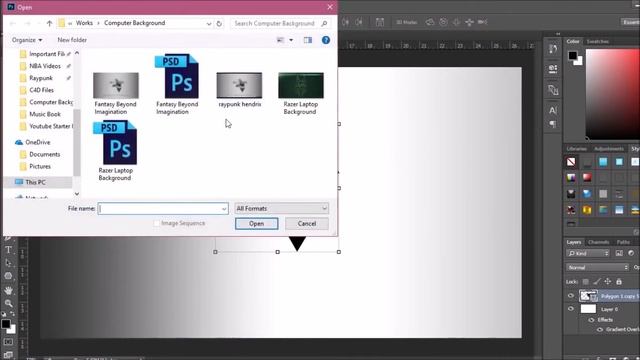Screen dimensions: 640x360
Task: Open the History panel icon
Action: pyautogui.click(x=553, y=49)
